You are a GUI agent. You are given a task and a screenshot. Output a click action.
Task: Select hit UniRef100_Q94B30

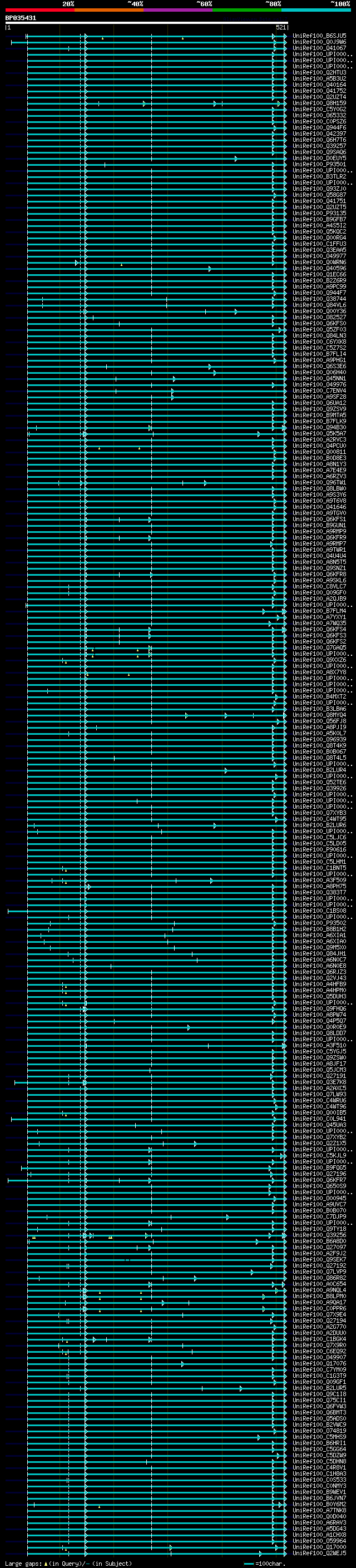(319, 427)
